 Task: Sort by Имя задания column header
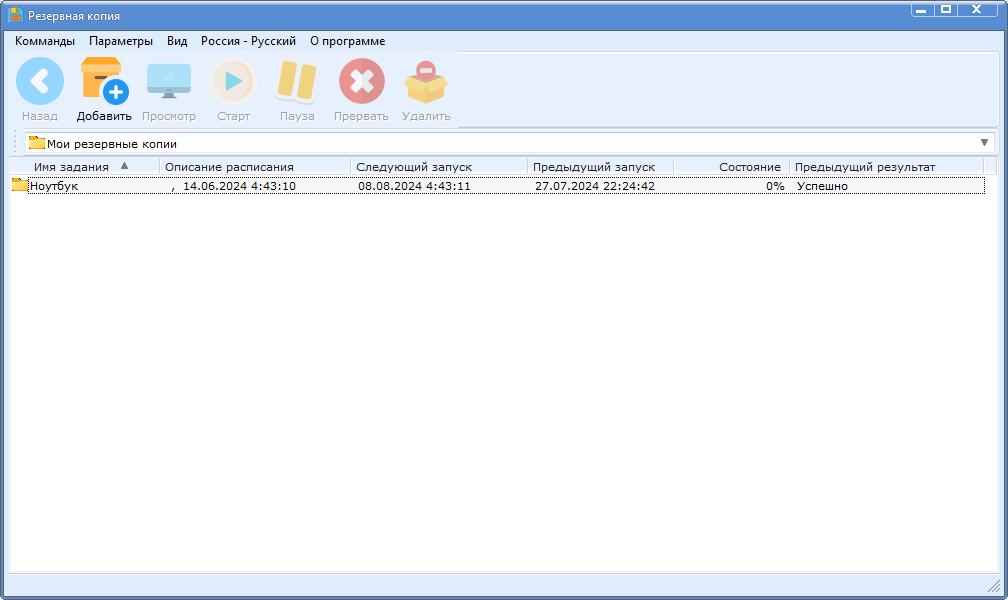(71, 167)
